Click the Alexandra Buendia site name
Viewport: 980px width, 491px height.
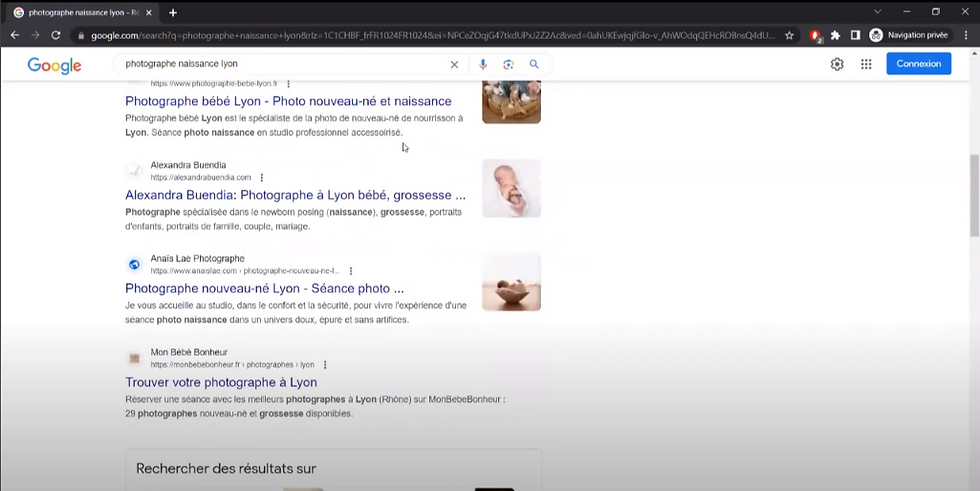coord(188,165)
